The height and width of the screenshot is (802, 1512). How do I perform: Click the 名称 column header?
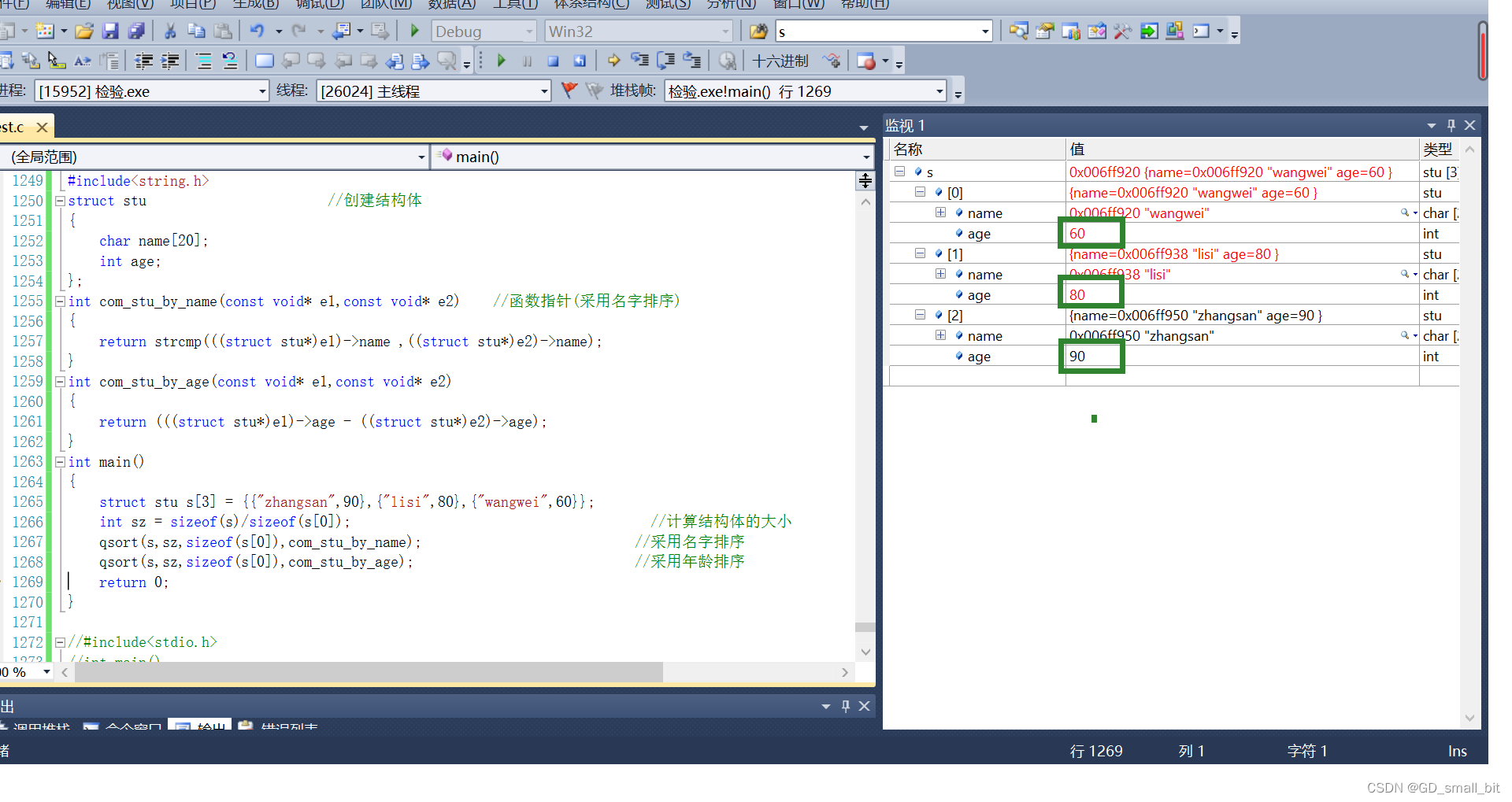977,150
